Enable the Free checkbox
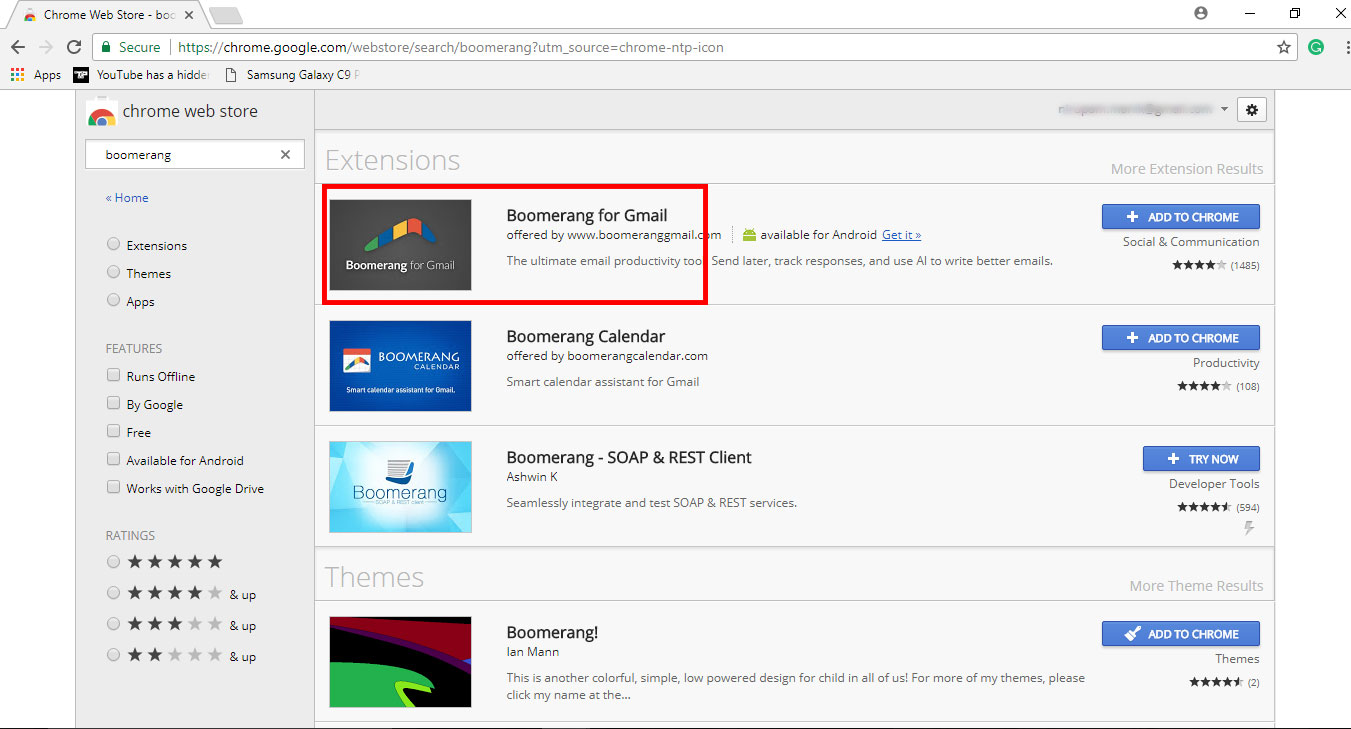 [x=113, y=431]
